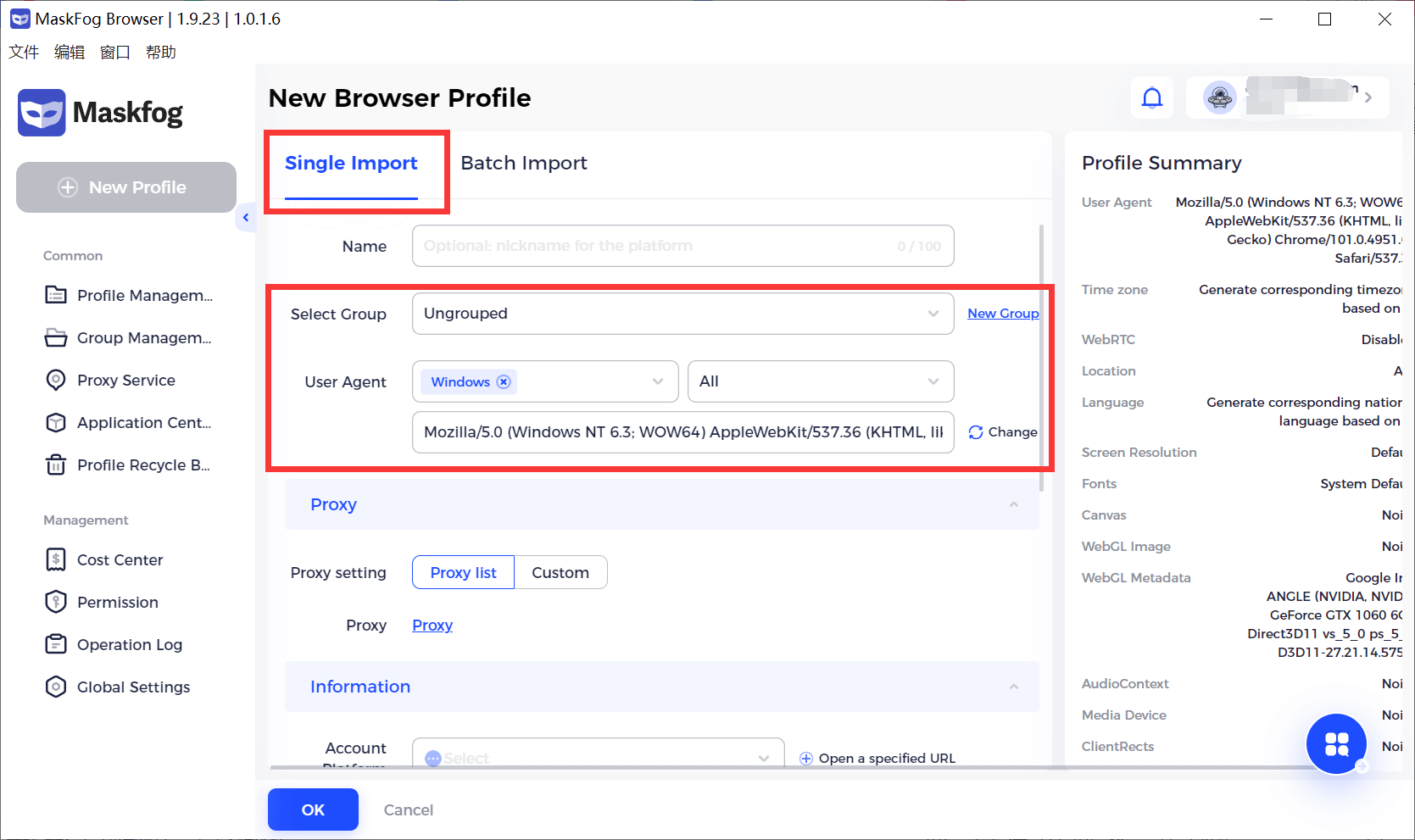Open the Cost Center page
The image size is (1415, 840).
(120, 559)
